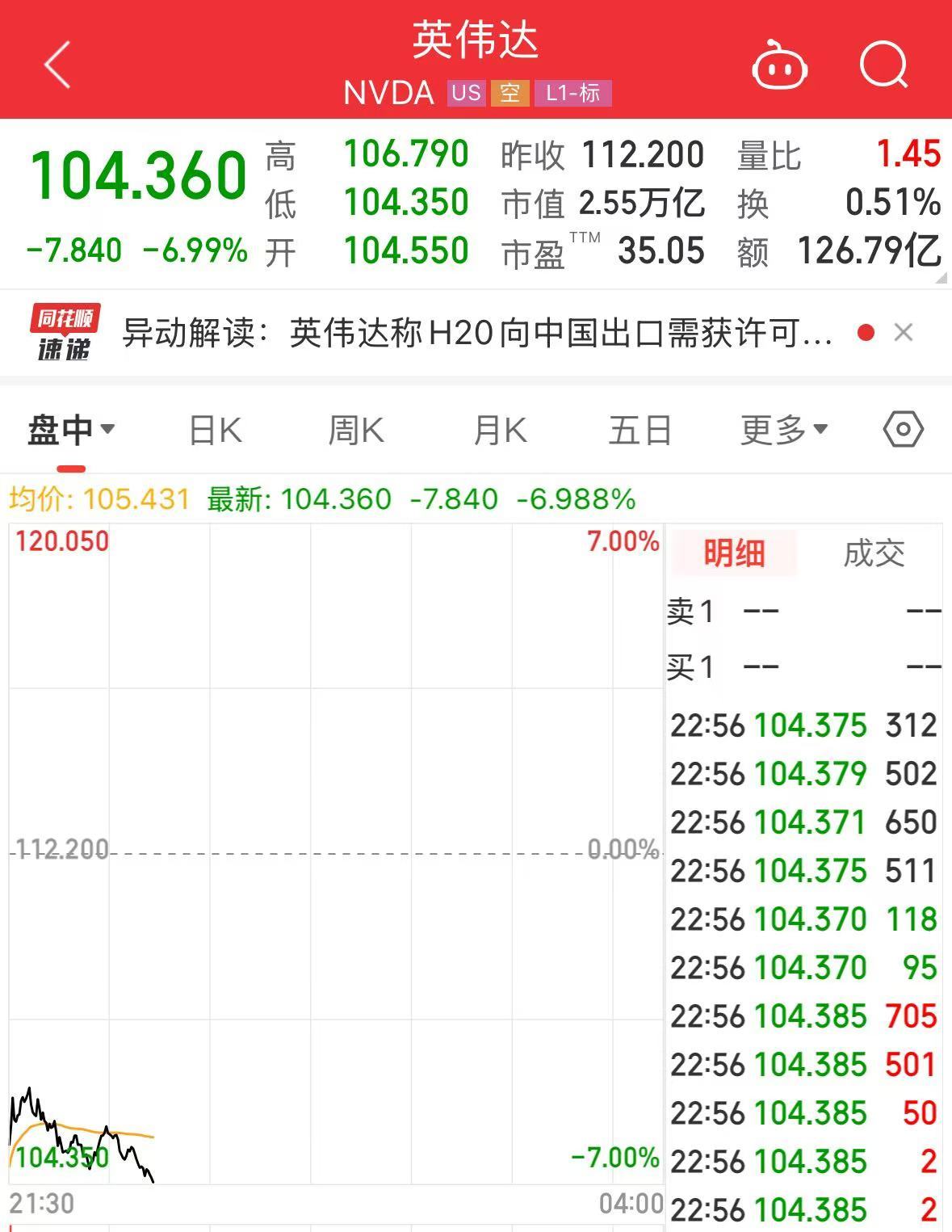The height and width of the screenshot is (1232, 952).
Task: Tap the 120.050 upper chart label
Action: pyautogui.click(x=62, y=540)
